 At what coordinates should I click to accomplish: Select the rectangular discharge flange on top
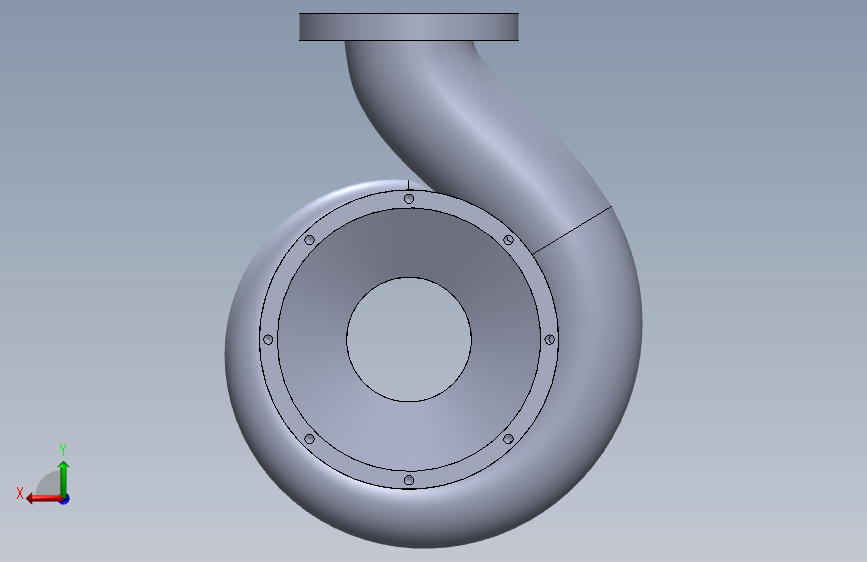pos(409,27)
